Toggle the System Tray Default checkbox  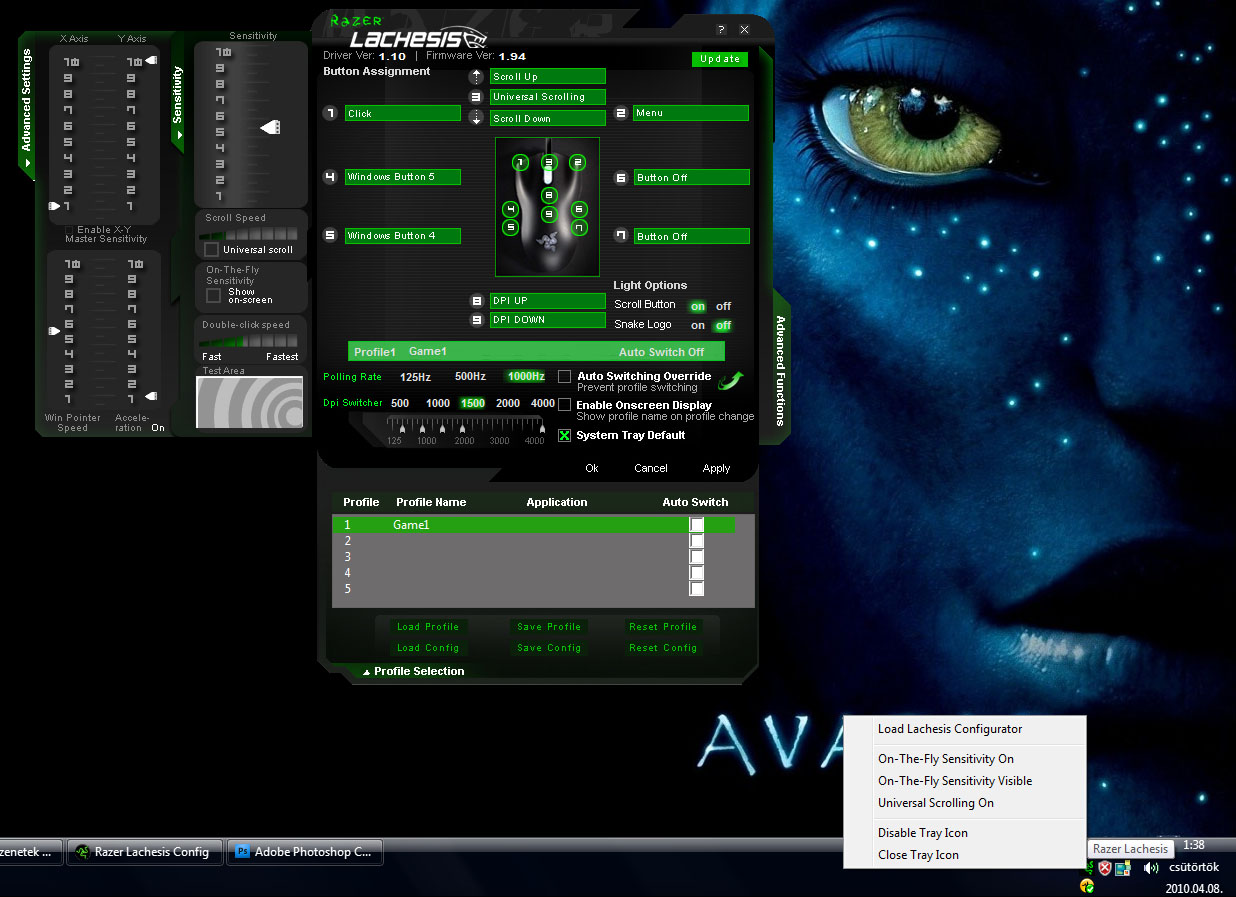(x=564, y=435)
